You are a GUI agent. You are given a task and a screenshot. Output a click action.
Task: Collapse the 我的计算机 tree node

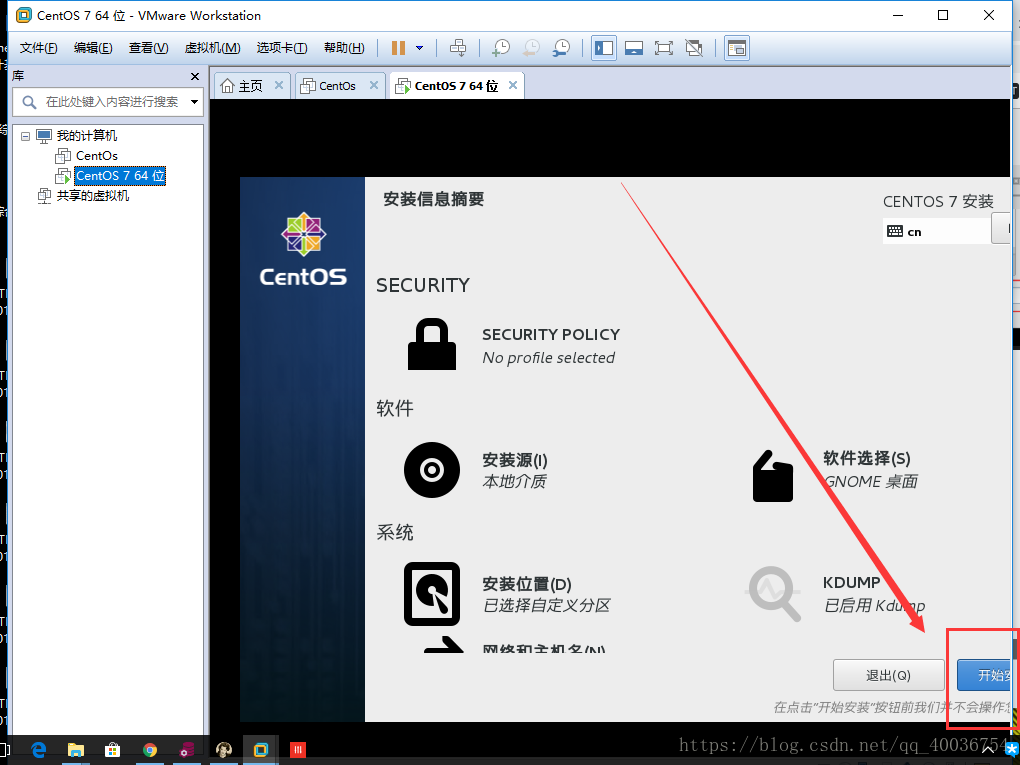[25, 136]
